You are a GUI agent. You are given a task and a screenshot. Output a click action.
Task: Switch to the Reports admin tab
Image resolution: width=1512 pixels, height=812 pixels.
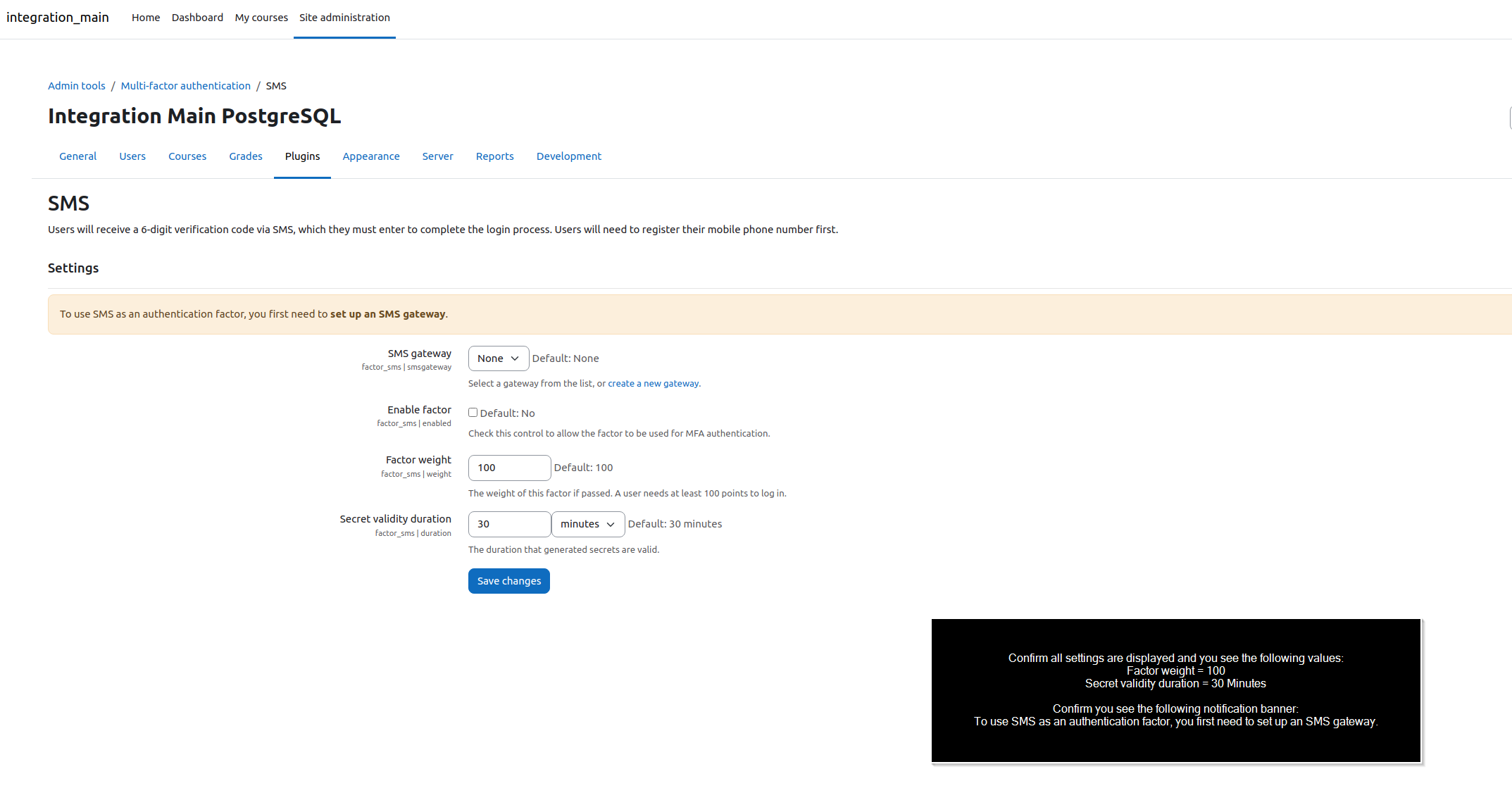(x=494, y=156)
